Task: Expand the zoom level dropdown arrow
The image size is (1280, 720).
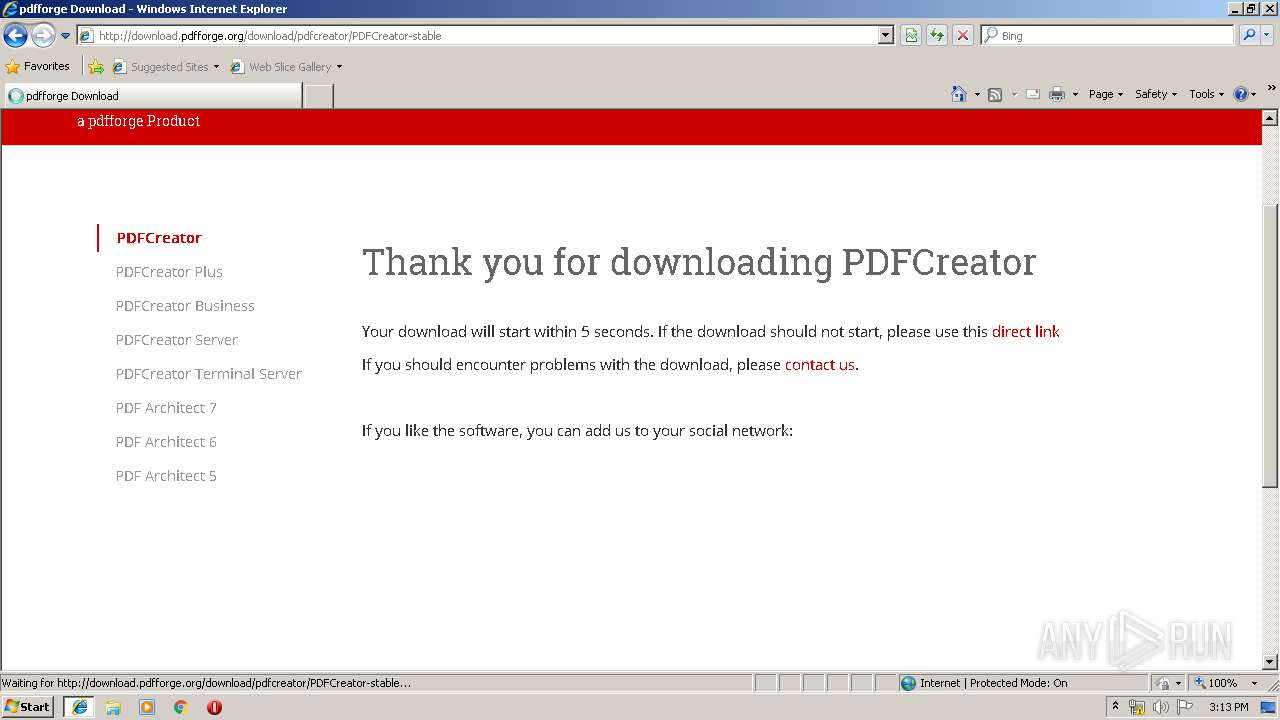Action: click(1254, 683)
